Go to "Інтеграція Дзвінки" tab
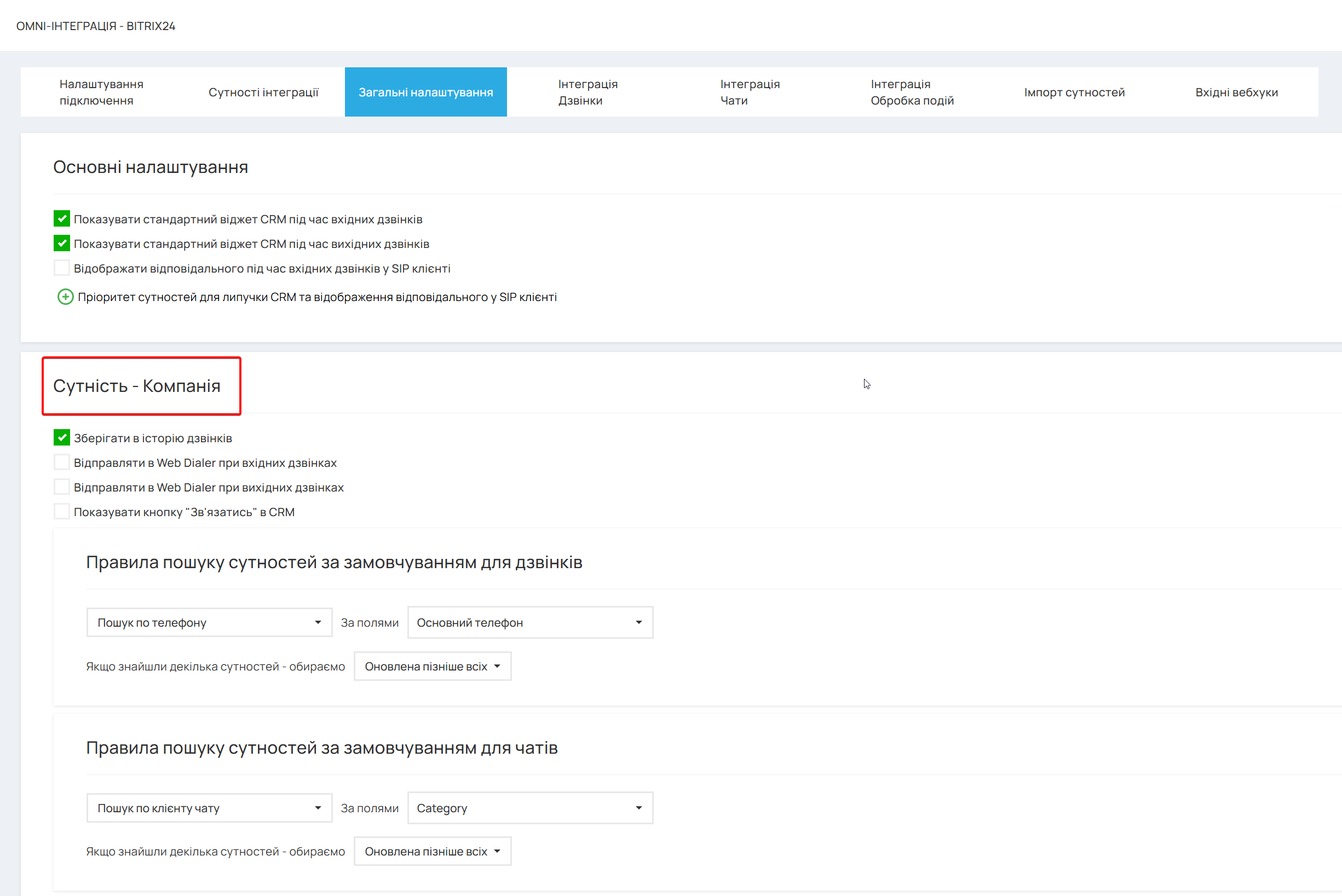The image size is (1342, 896). tap(588, 92)
